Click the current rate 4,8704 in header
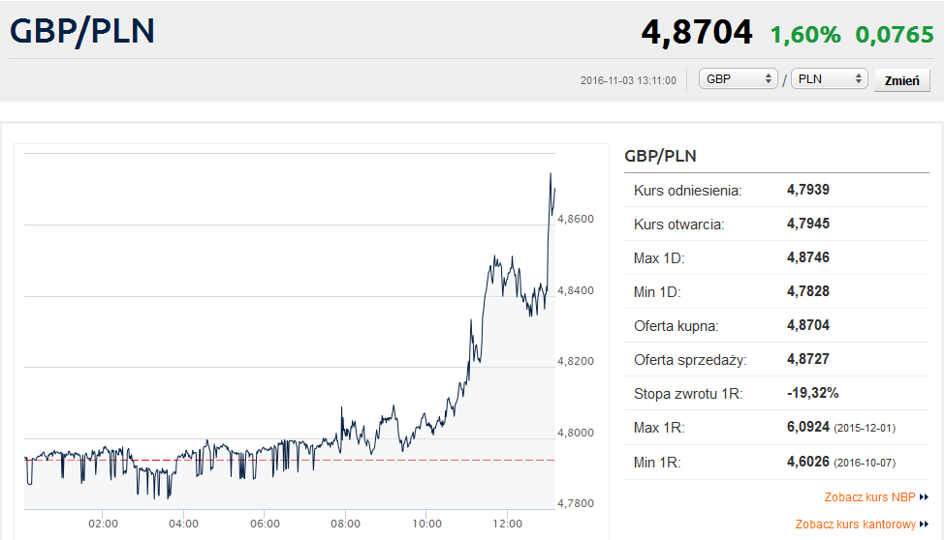 [697, 33]
